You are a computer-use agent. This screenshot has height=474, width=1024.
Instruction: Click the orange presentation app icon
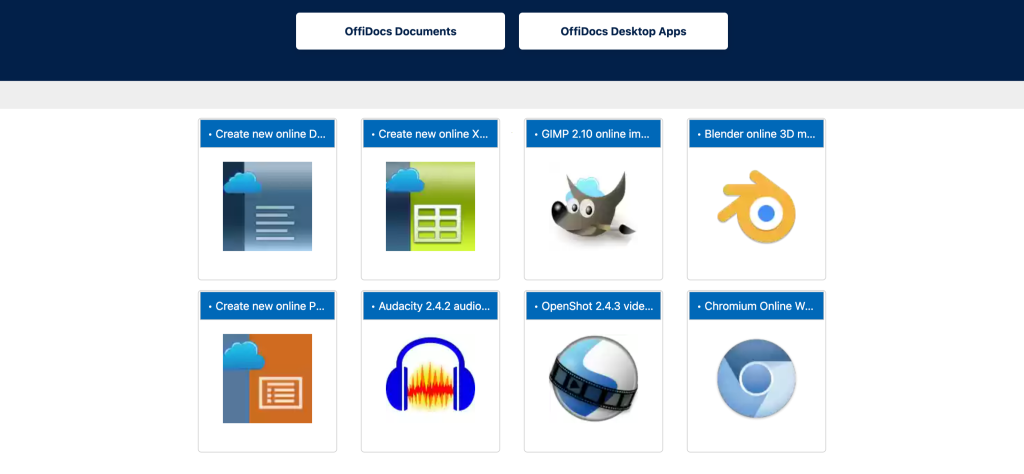click(x=267, y=379)
